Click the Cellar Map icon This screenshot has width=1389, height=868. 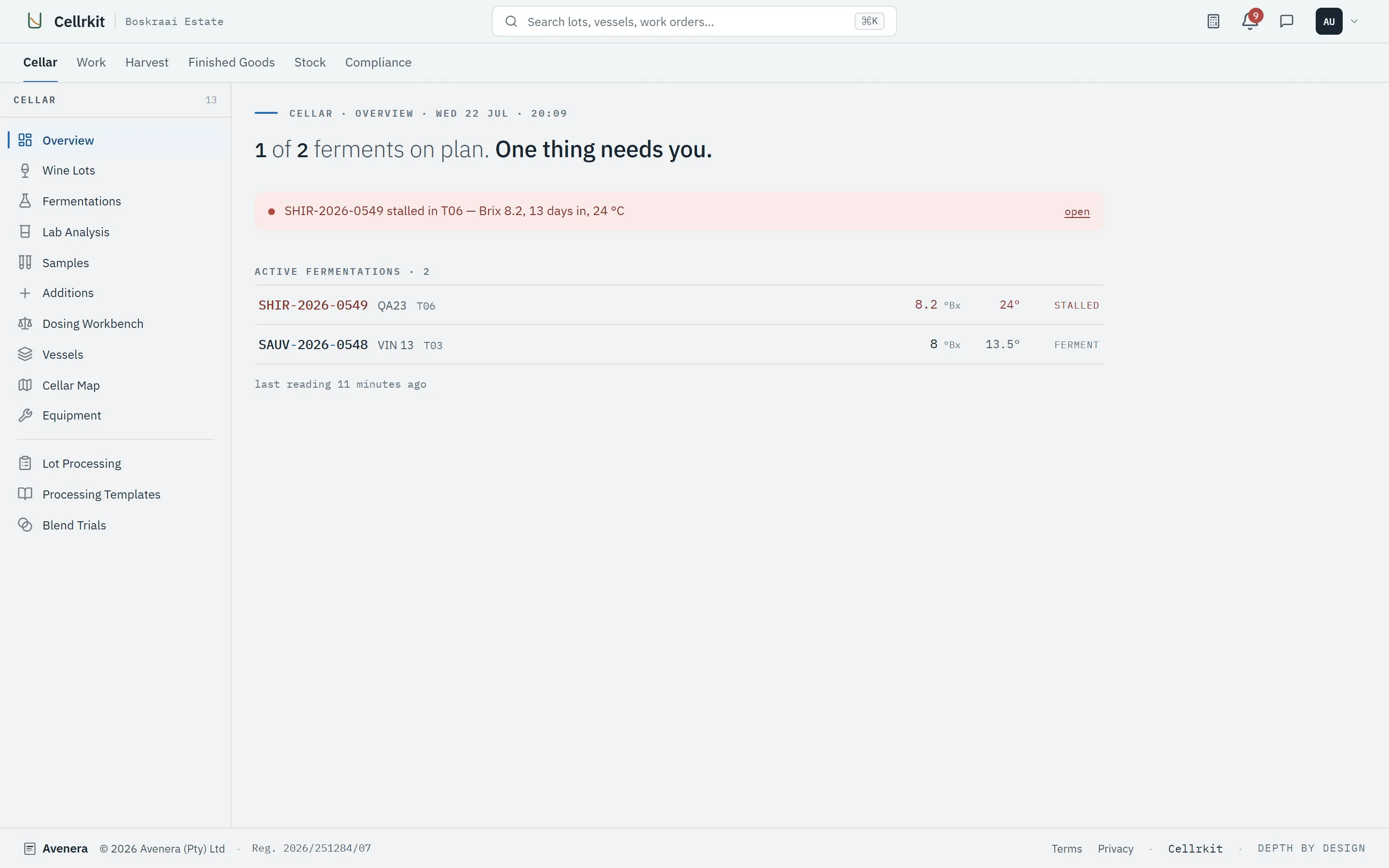(x=25, y=385)
